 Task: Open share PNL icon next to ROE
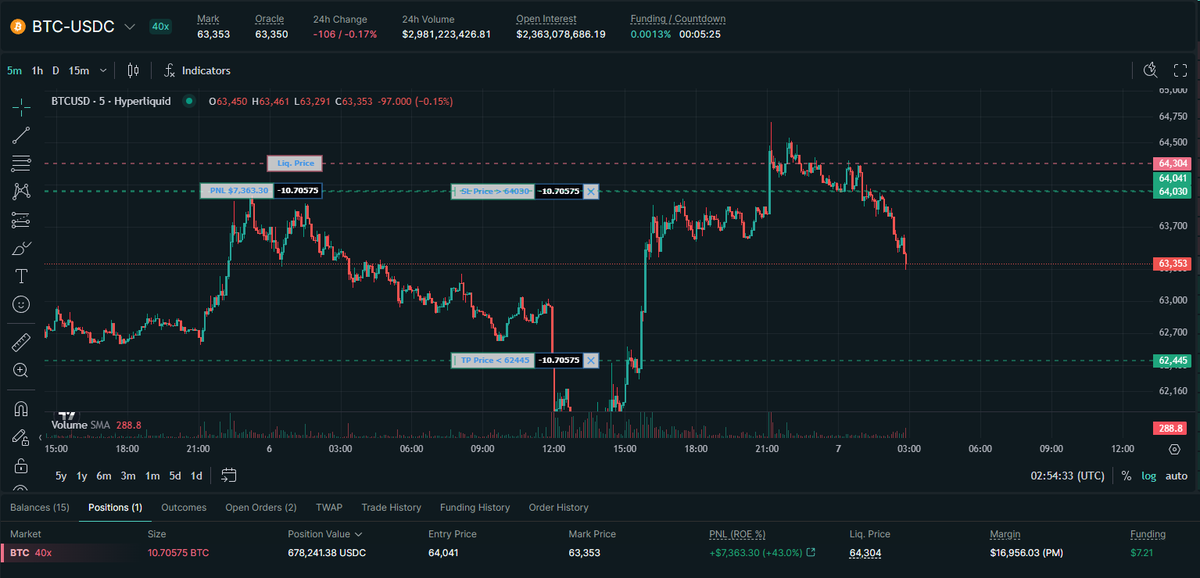click(811, 552)
